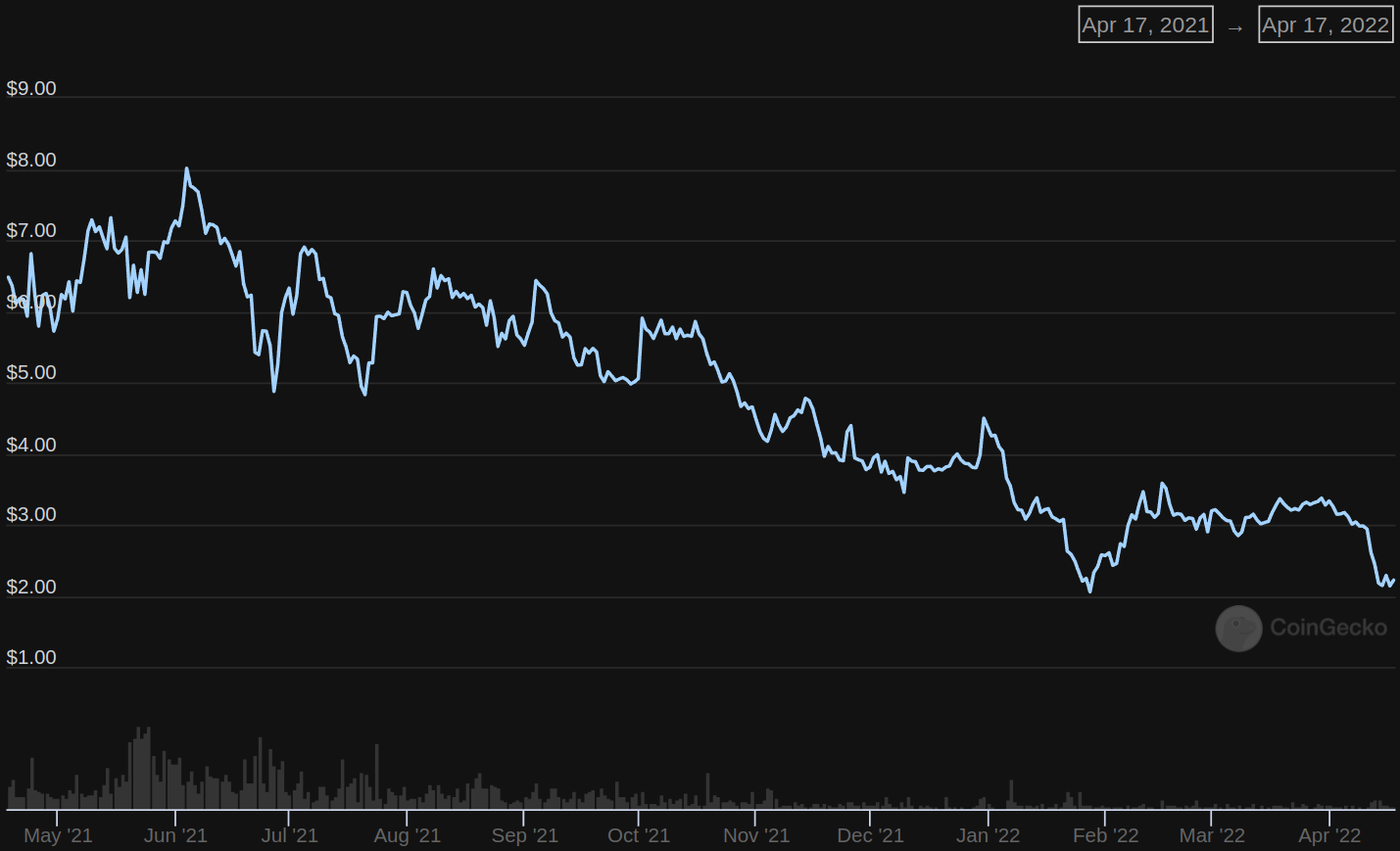Select the Dec '21 axis tick label
Viewport: 1400px width, 851px height.
(869, 835)
